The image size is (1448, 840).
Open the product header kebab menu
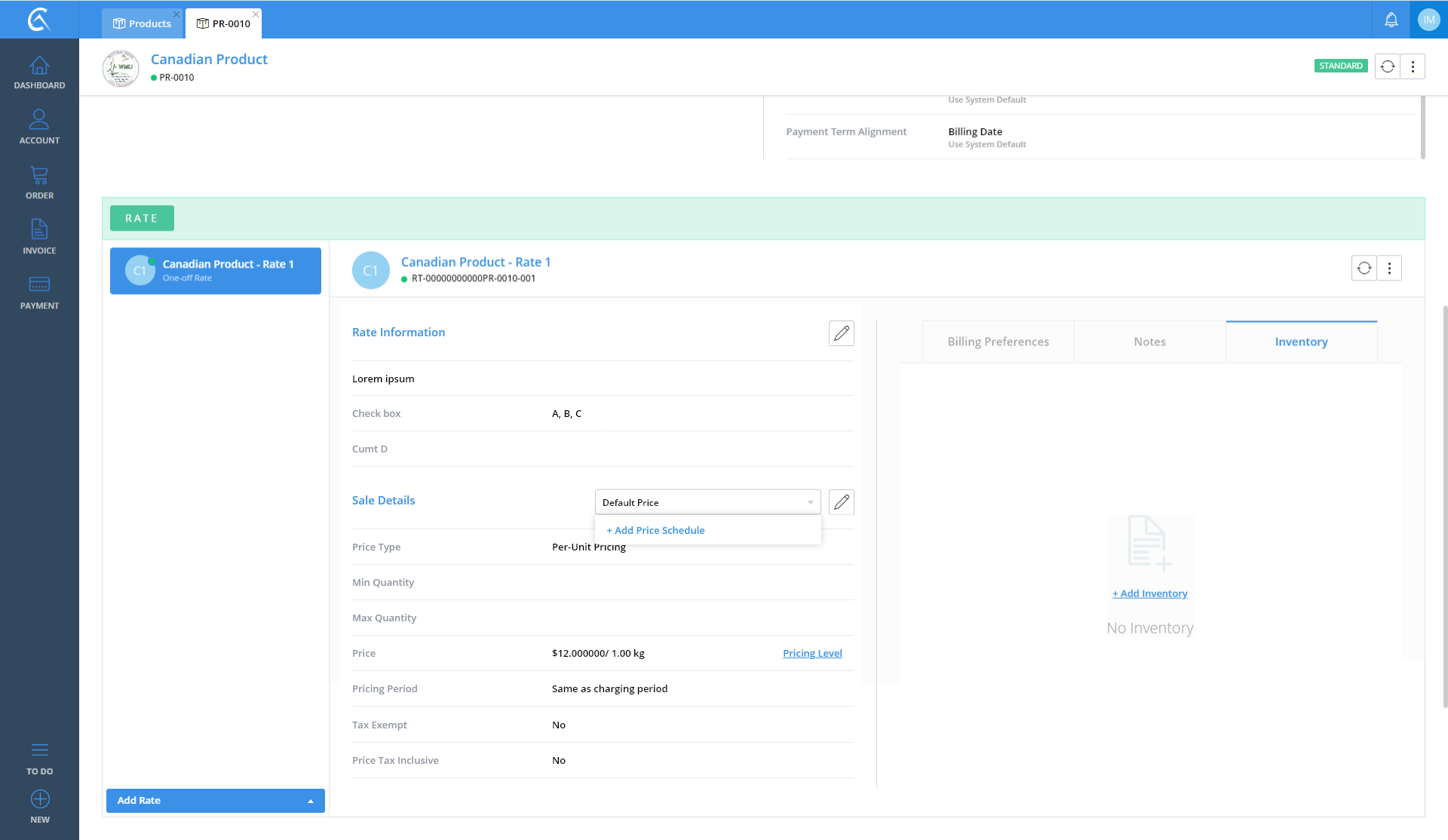[1413, 66]
